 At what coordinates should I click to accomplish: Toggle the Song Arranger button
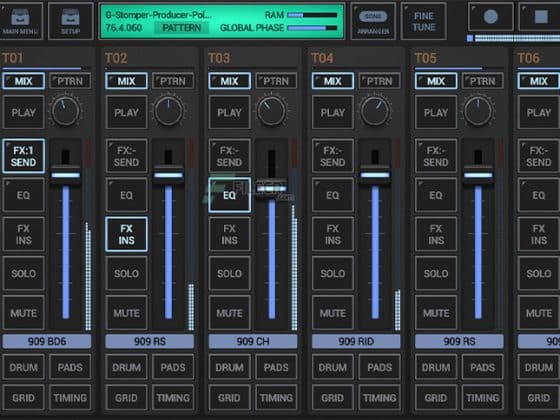tap(373, 21)
